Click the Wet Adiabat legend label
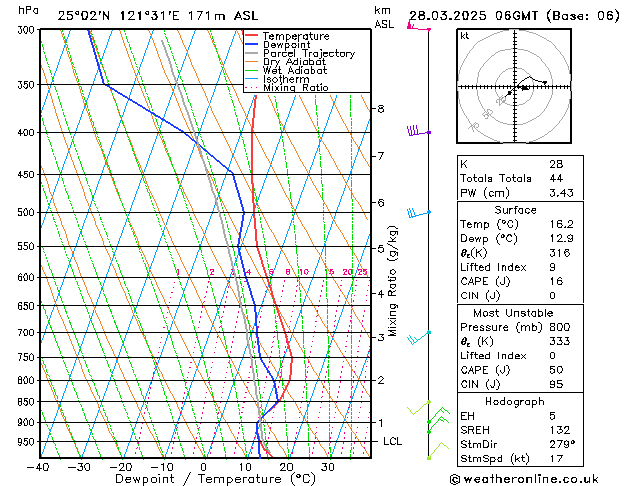The image size is (629, 486). [x=295, y=70]
